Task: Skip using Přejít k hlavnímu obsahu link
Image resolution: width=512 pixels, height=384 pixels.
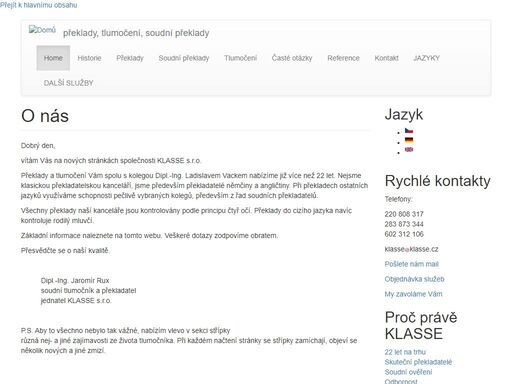Action: tap(38, 5)
